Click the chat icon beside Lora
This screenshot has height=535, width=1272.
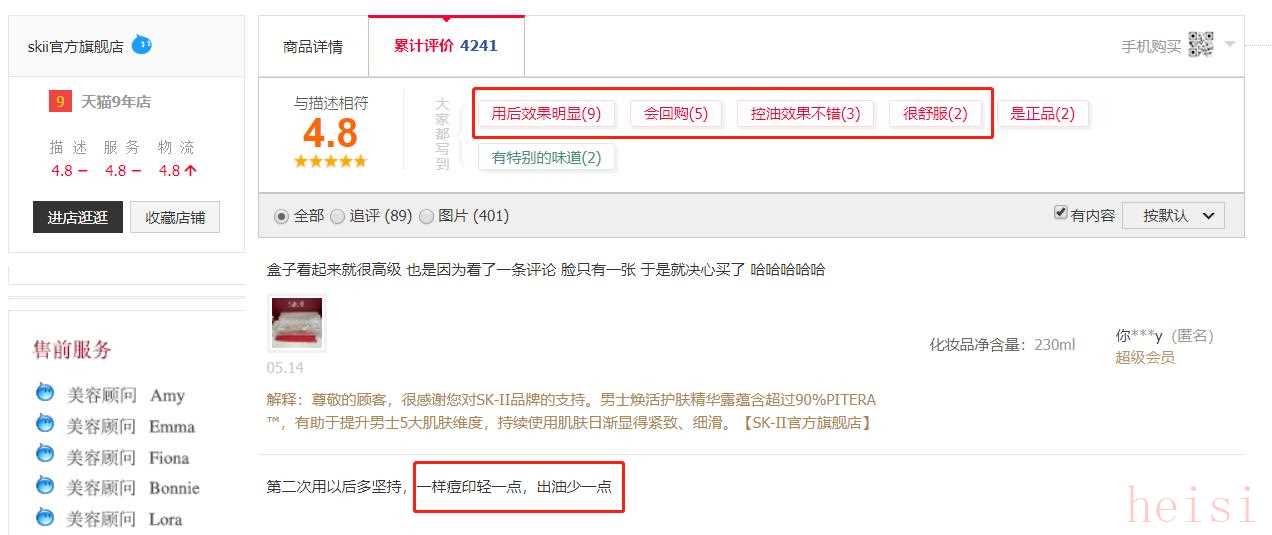tap(45, 516)
